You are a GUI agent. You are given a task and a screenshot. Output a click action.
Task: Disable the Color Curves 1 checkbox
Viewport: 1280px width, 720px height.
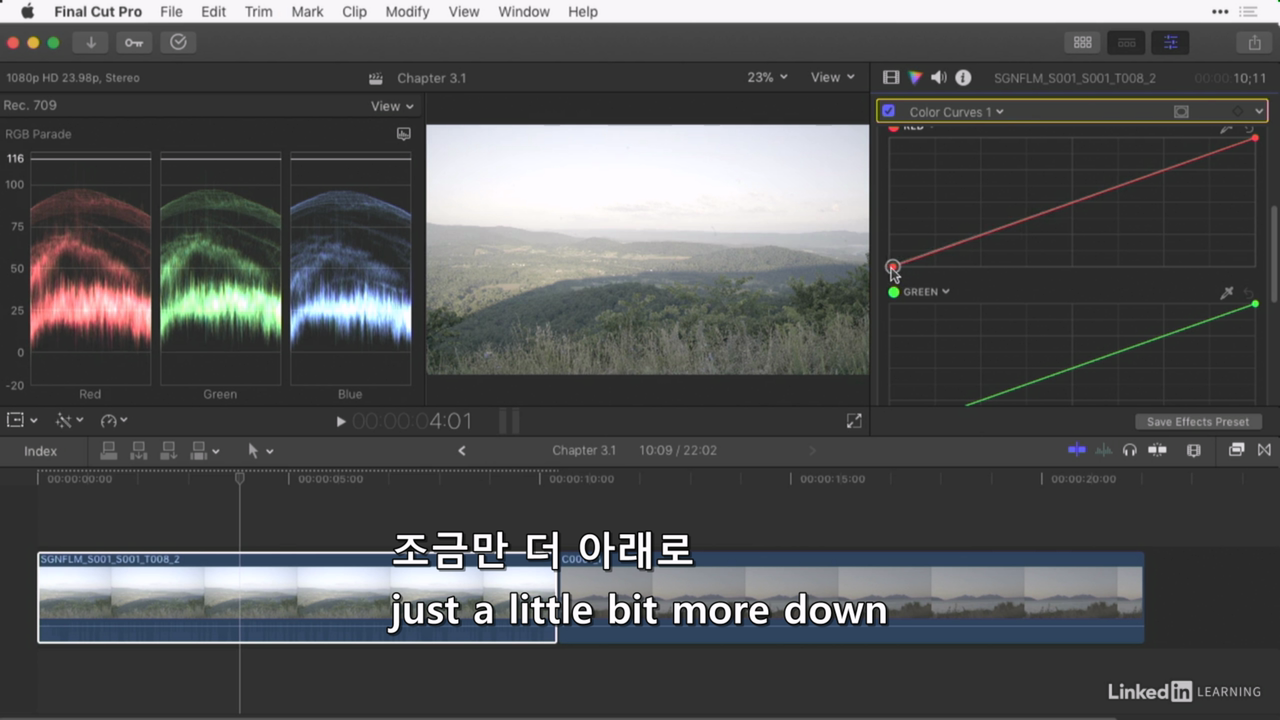coord(888,111)
